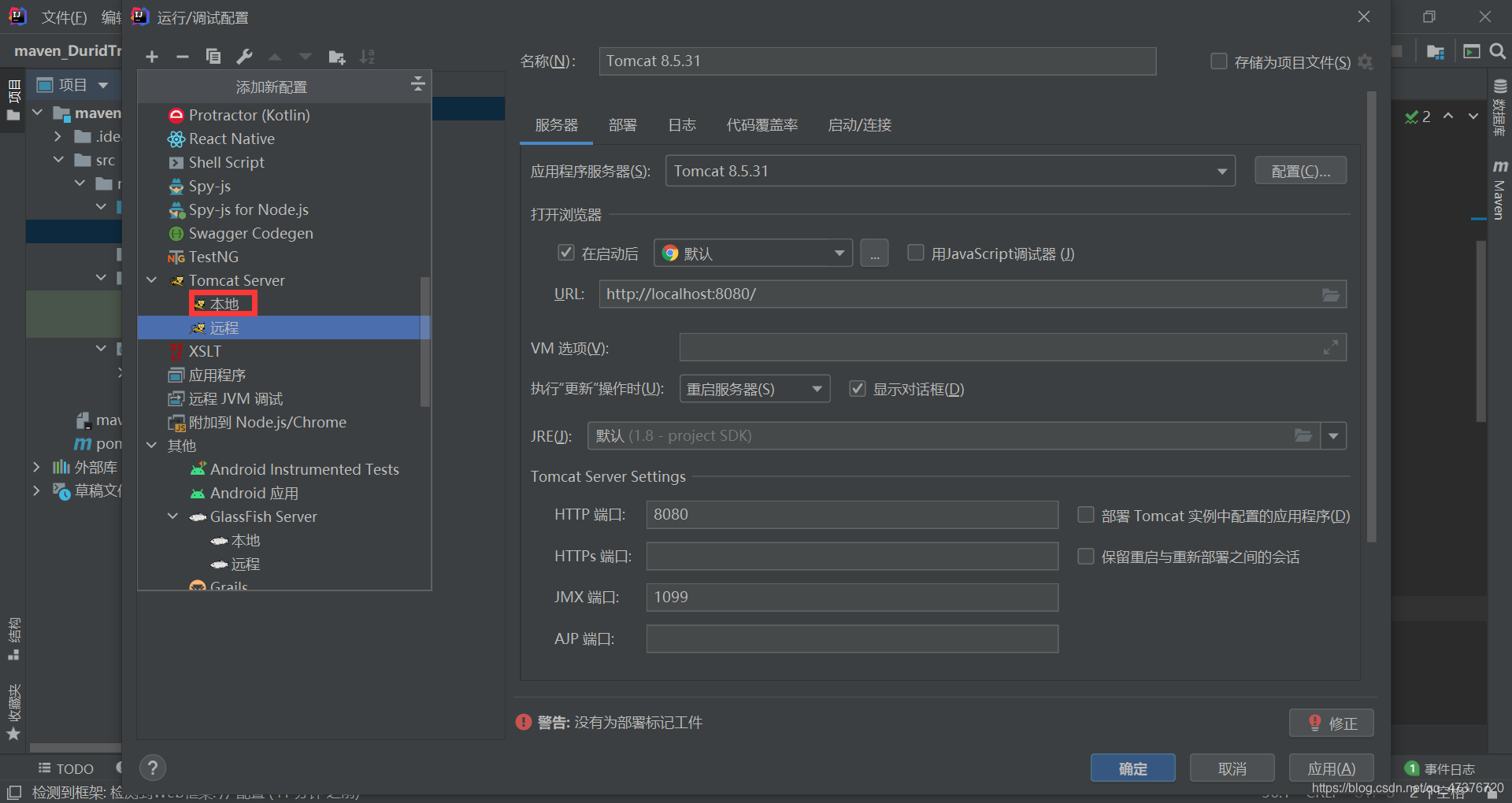Open the default browser dropdown
Screen dimensions: 1512x803
(x=753, y=253)
